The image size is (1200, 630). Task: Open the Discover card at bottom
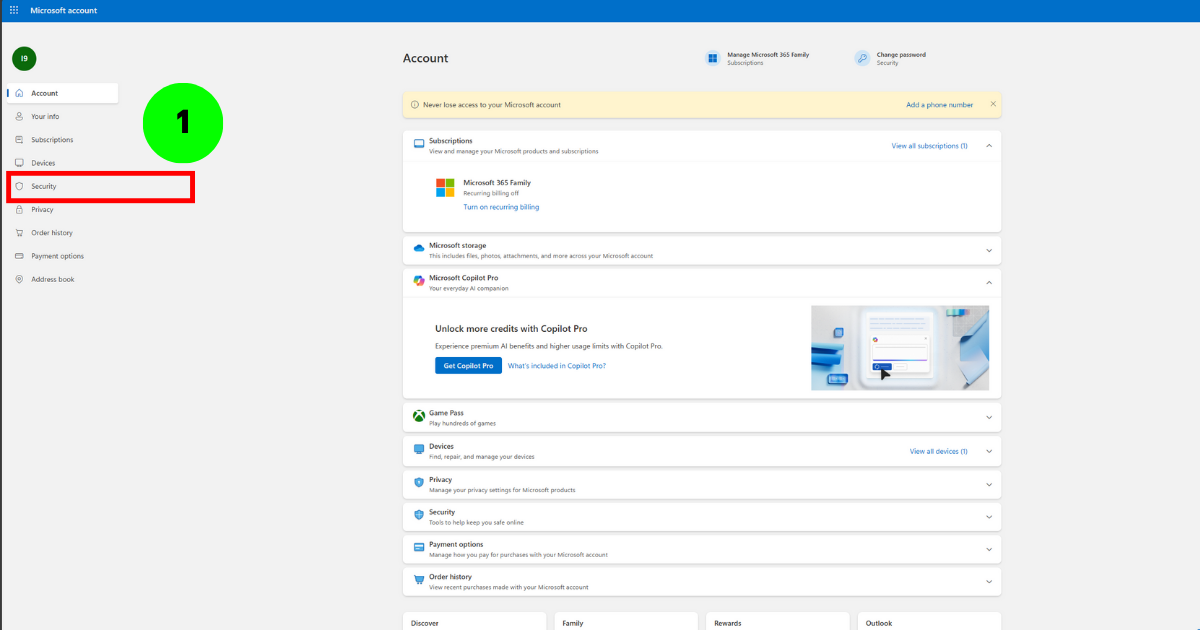[x=474, y=621]
